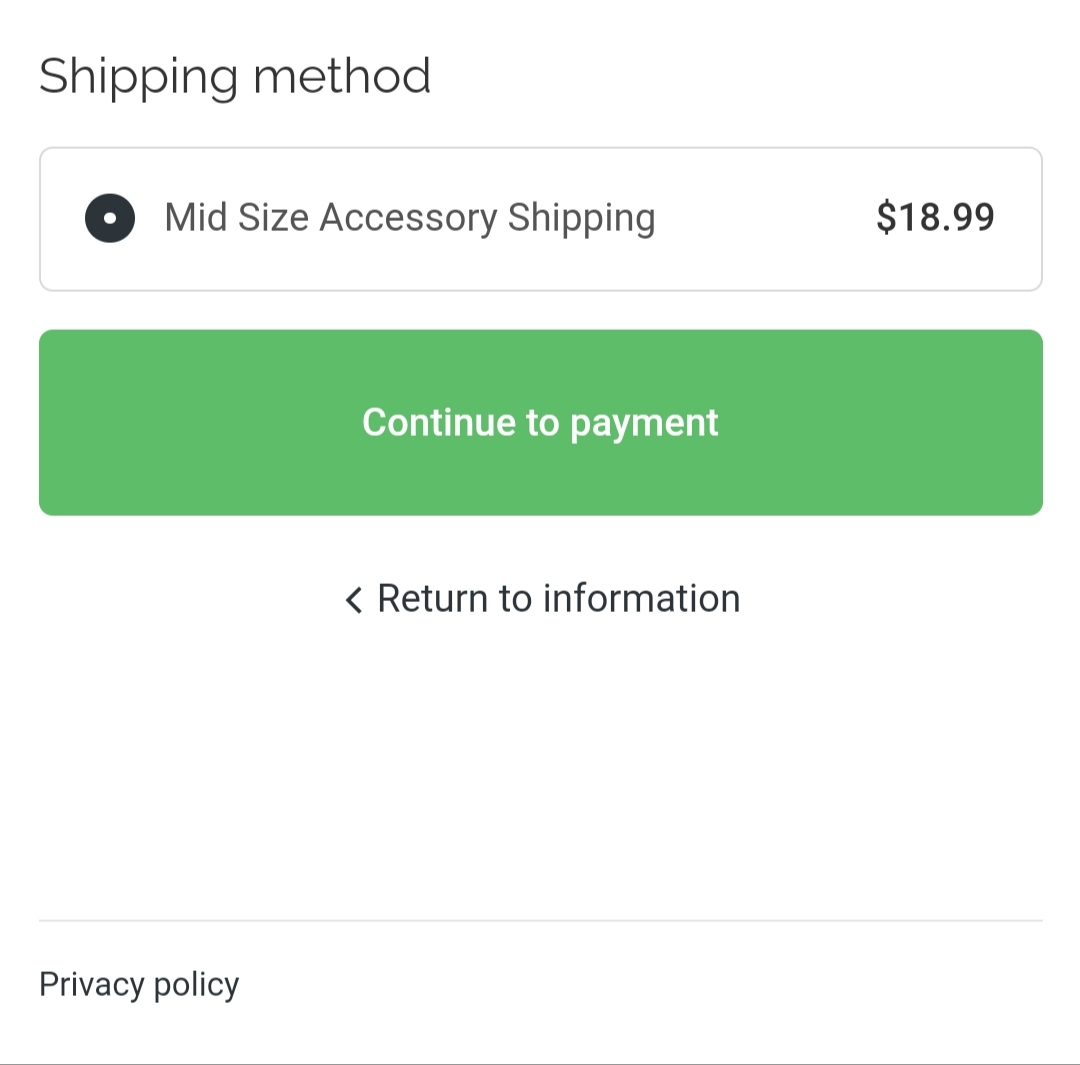
Task: Tap the dark filled radio circle
Action: 110,218
